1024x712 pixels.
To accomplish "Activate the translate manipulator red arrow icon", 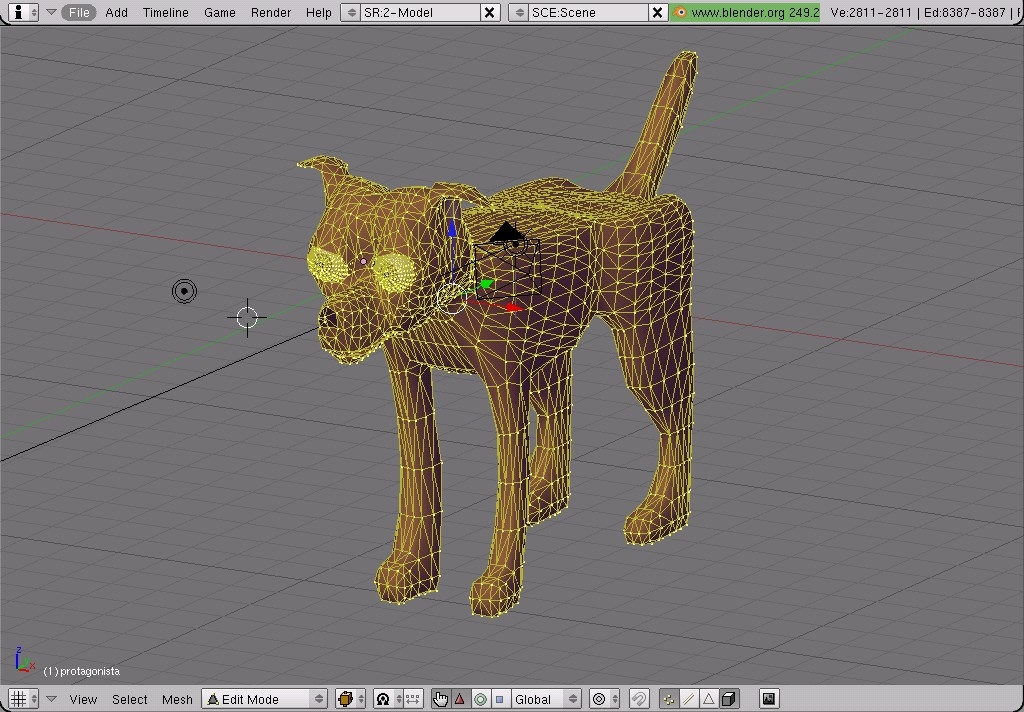I will [x=458, y=698].
